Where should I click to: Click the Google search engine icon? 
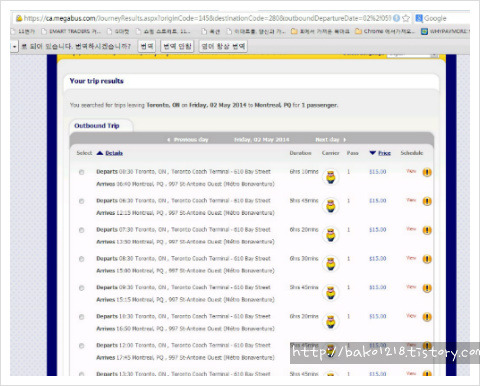click(x=419, y=18)
